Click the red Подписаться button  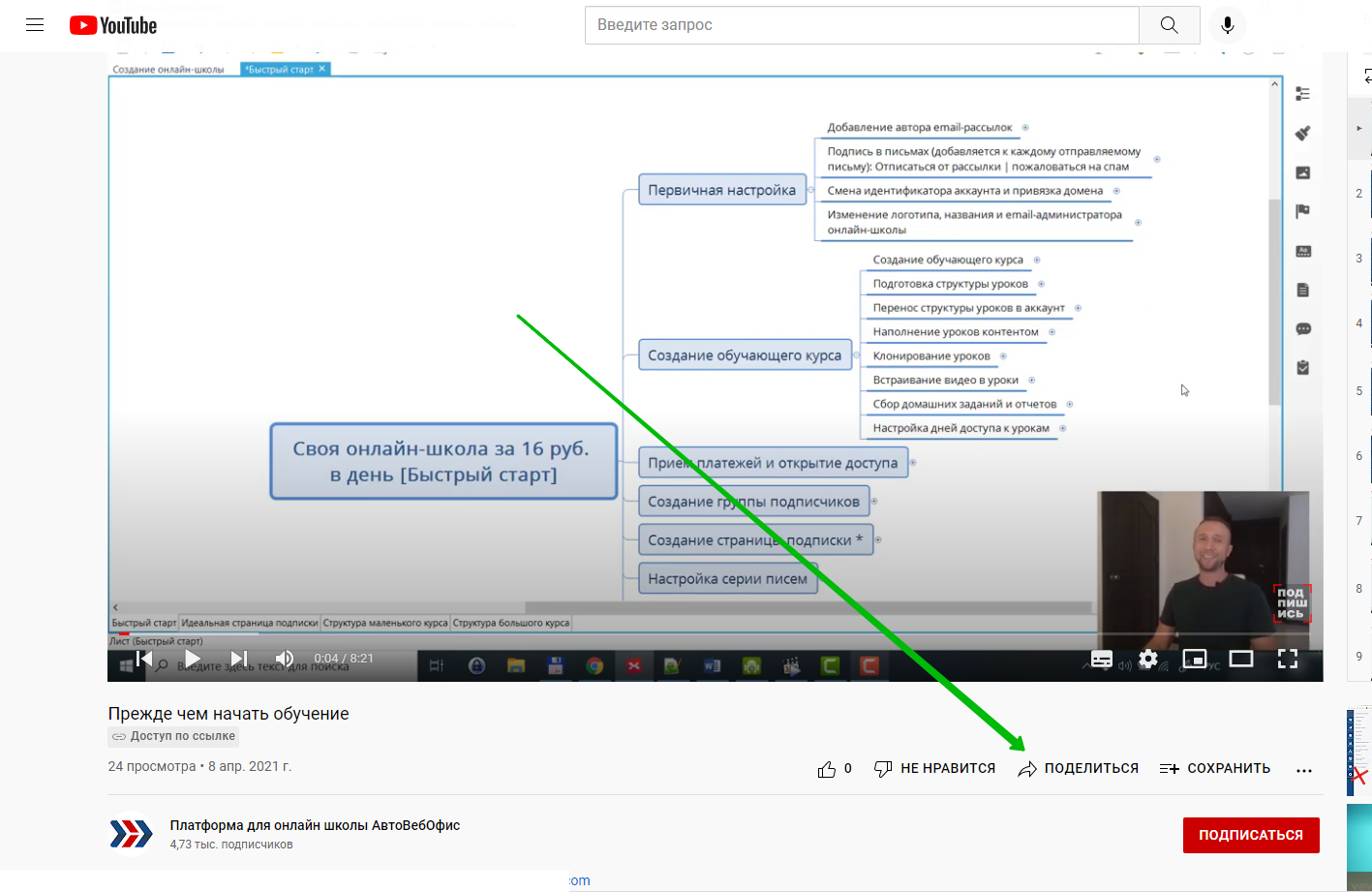coord(1250,835)
